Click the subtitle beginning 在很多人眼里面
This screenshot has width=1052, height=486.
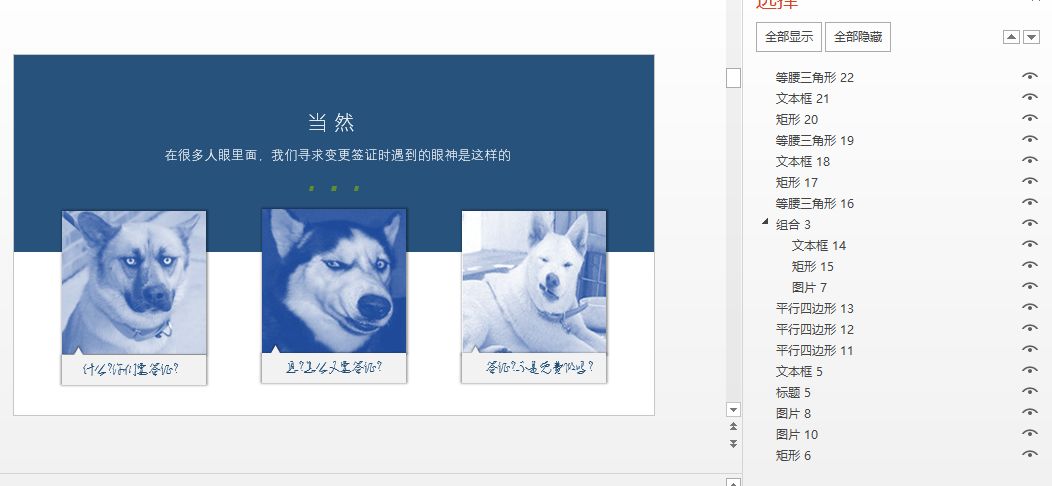point(337,156)
